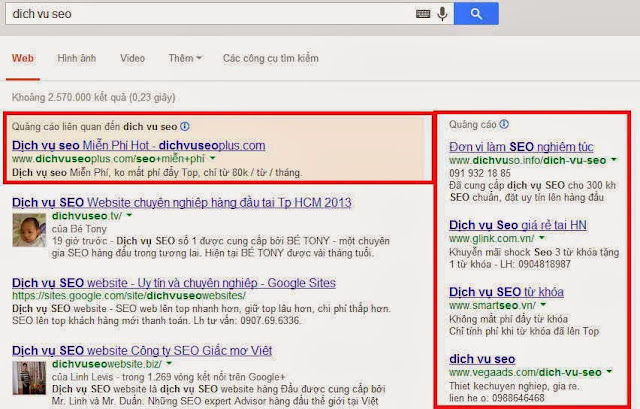Click the voice search microphone icon

pos(442,14)
